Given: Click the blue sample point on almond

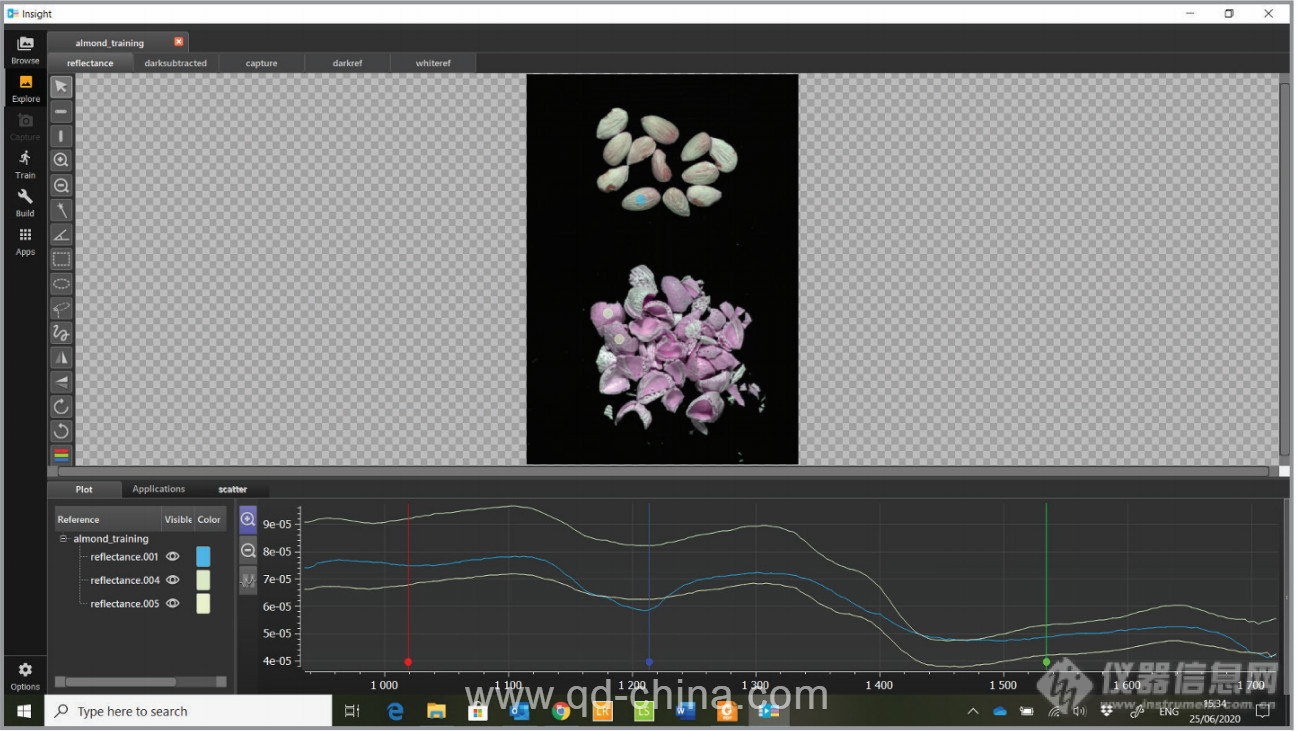Looking at the screenshot, I should pyautogui.click(x=641, y=200).
